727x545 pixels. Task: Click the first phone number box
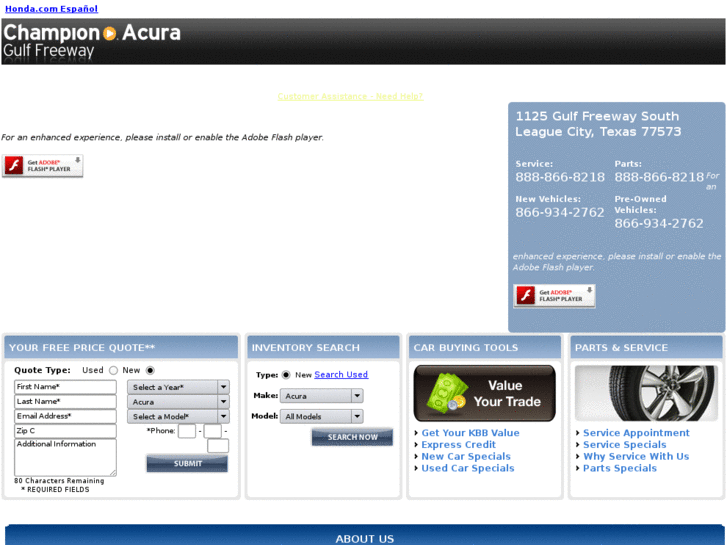tap(187, 431)
